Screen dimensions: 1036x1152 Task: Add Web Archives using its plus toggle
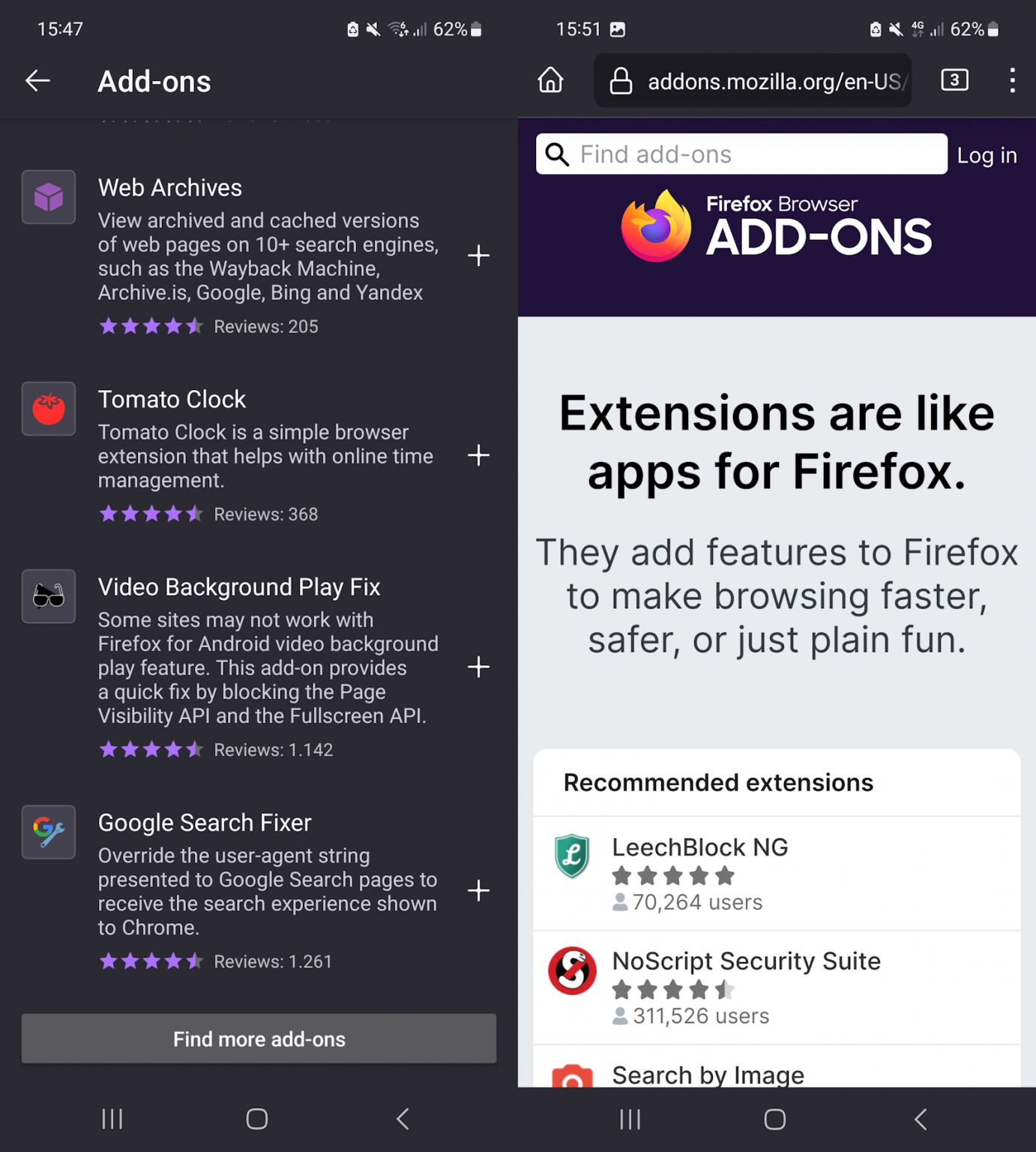(x=478, y=256)
